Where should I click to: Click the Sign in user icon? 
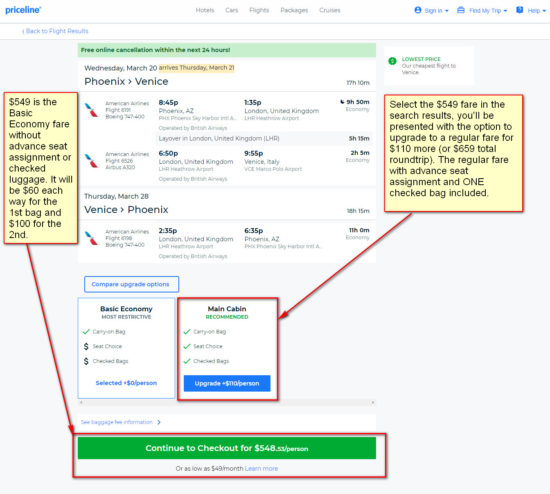click(417, 10)
